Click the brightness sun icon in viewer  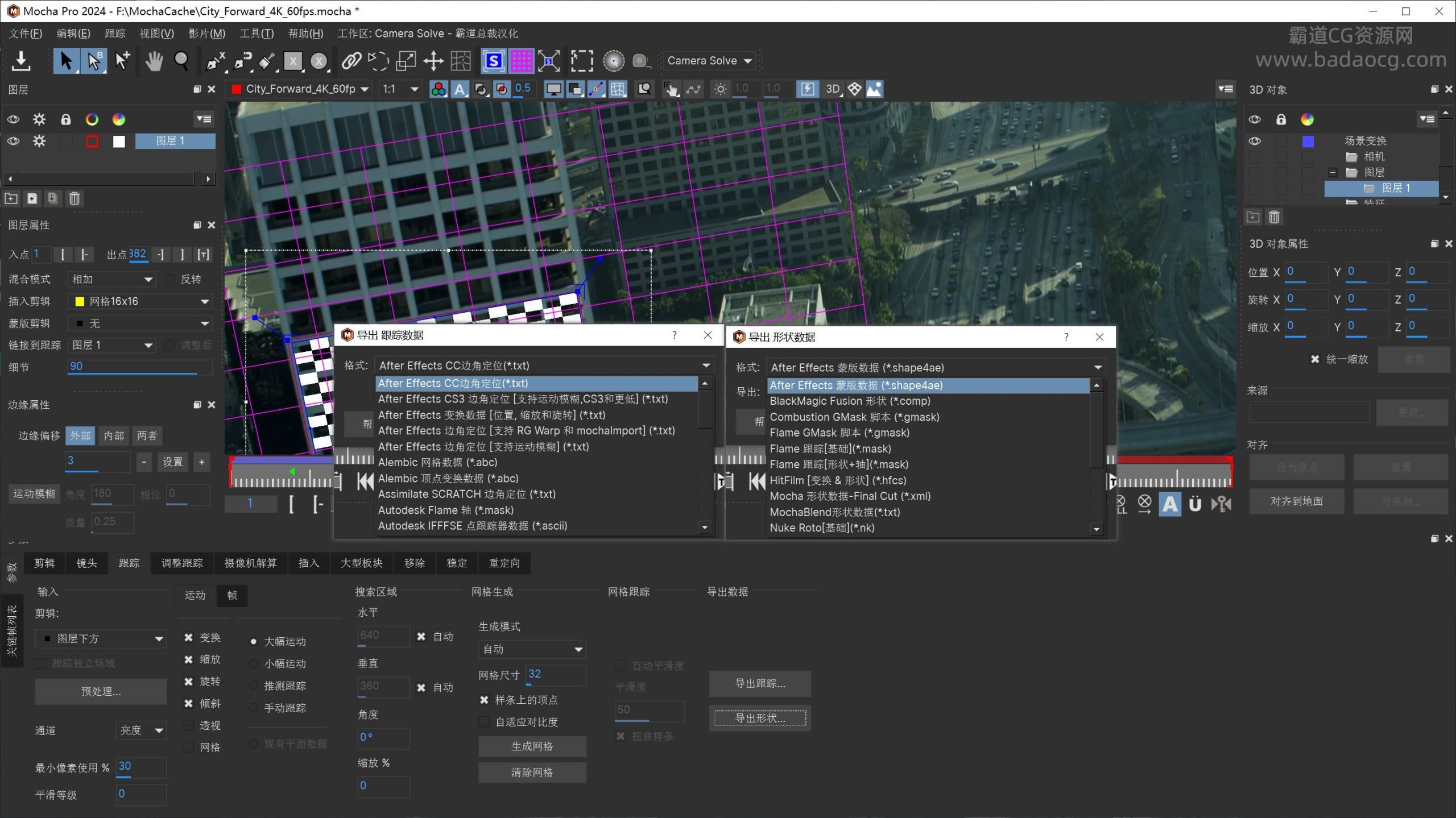tap(720, 89)
